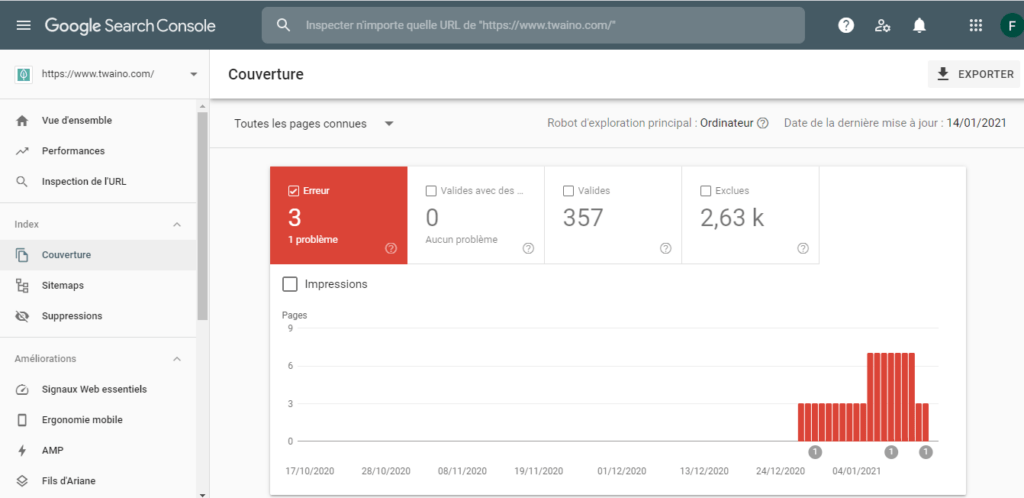
Task: Uncheck the Erreur checkbox
Action: pos(293,191)
